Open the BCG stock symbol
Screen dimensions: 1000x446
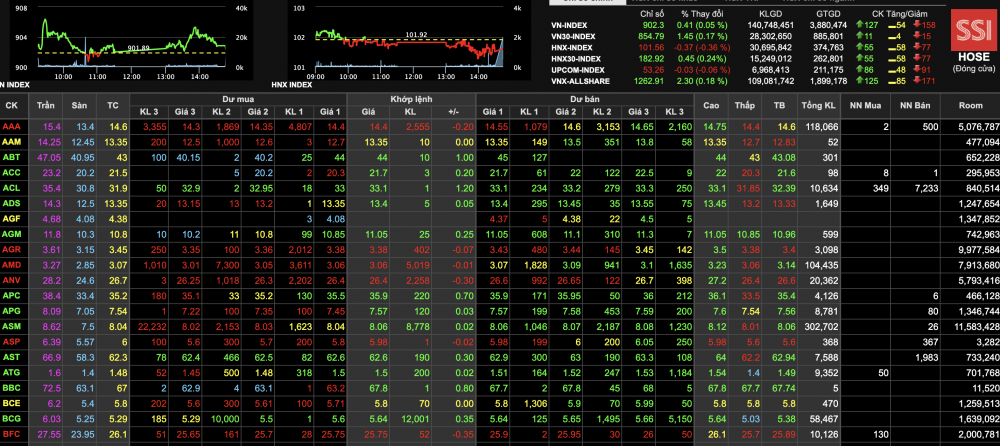pos(11,418)
